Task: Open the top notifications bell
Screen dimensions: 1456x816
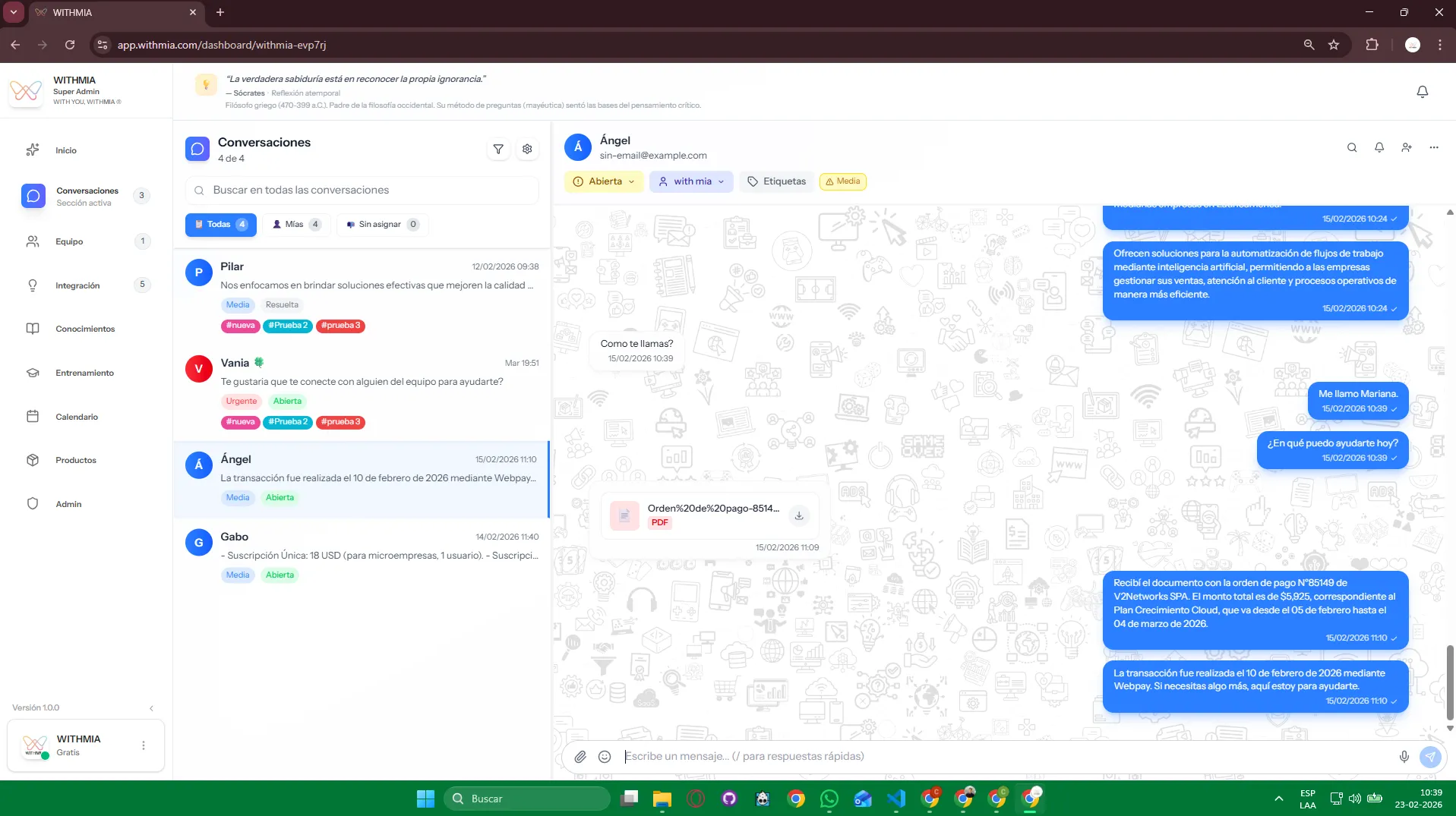Action: (1422, 92)
